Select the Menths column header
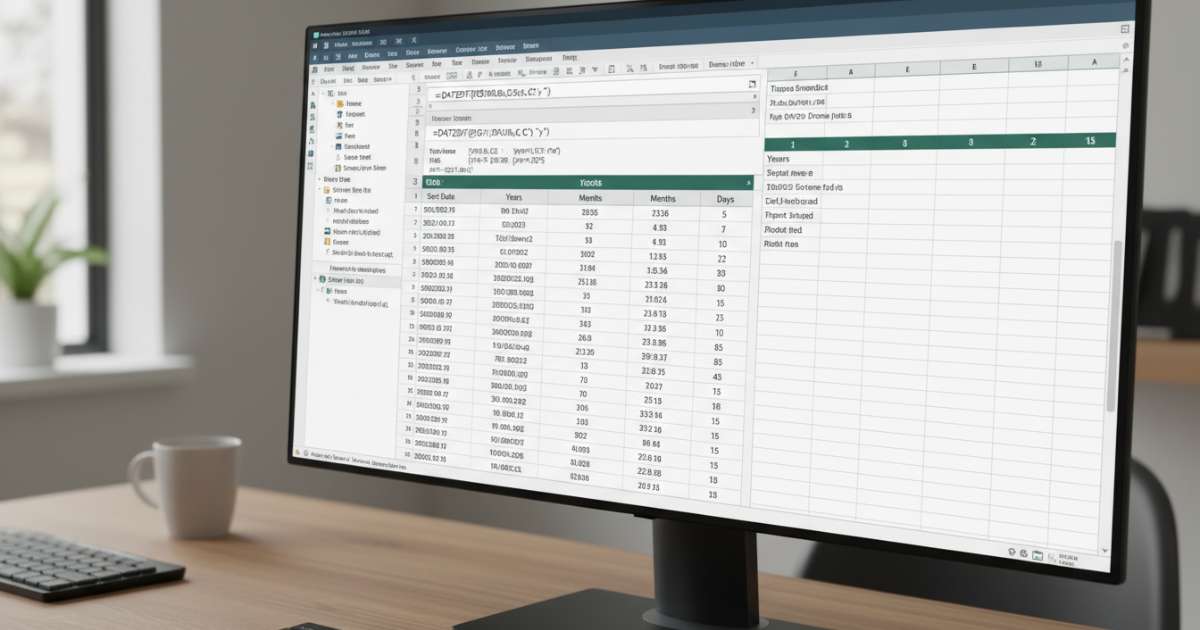Viewport: 1200px width, 630px height. click(x=663, y=199)
